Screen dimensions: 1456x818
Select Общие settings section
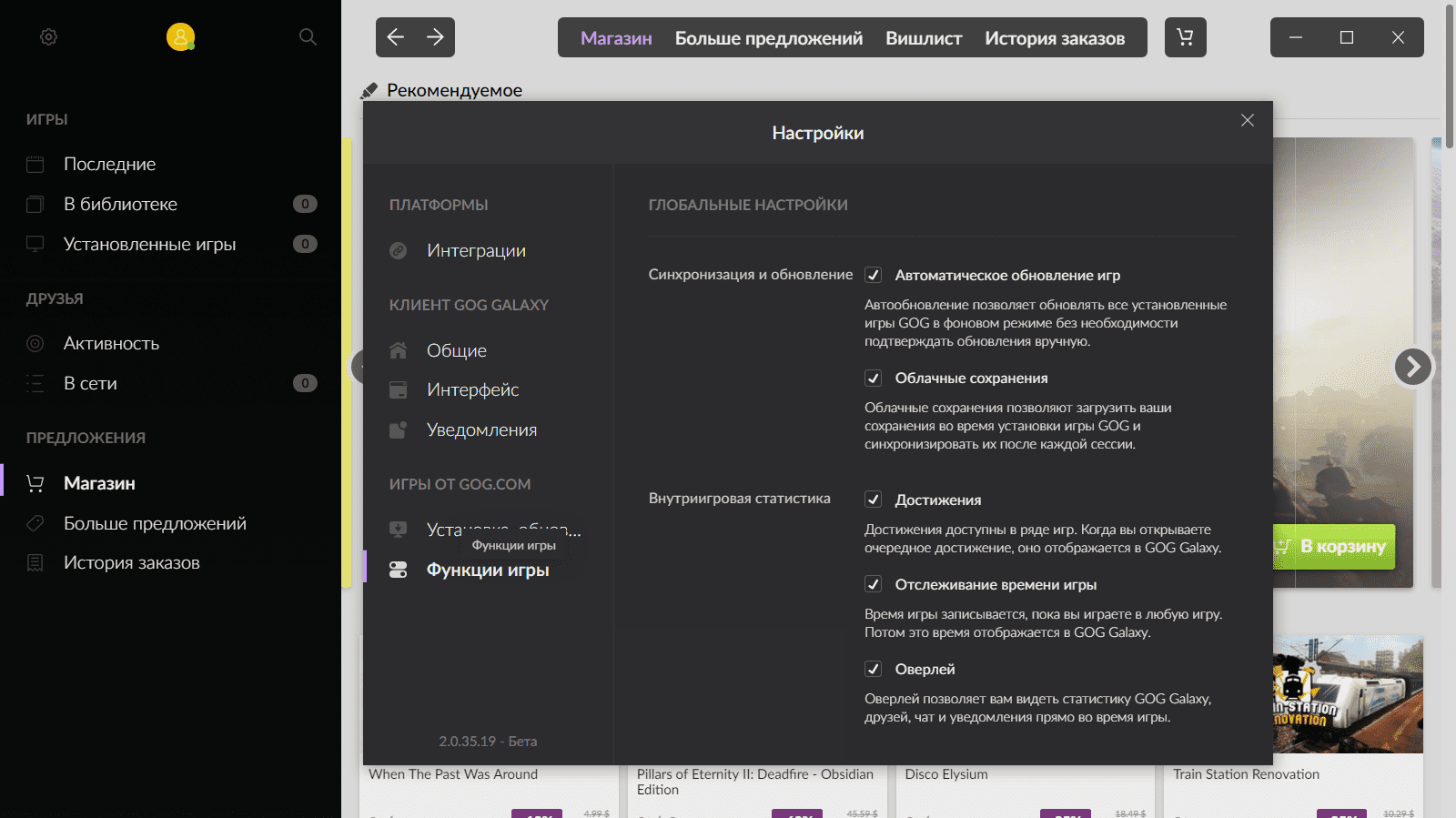457,350
